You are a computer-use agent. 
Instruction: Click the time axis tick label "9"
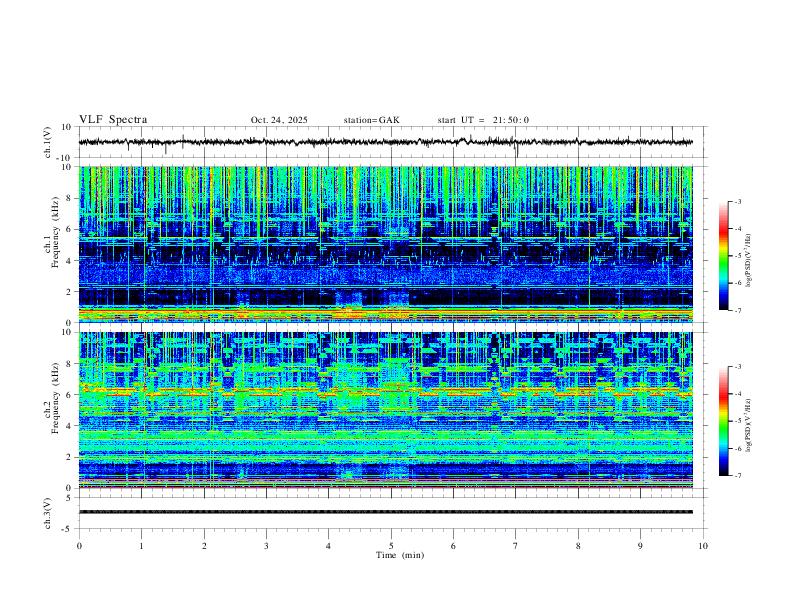click(x=640, y=546)
